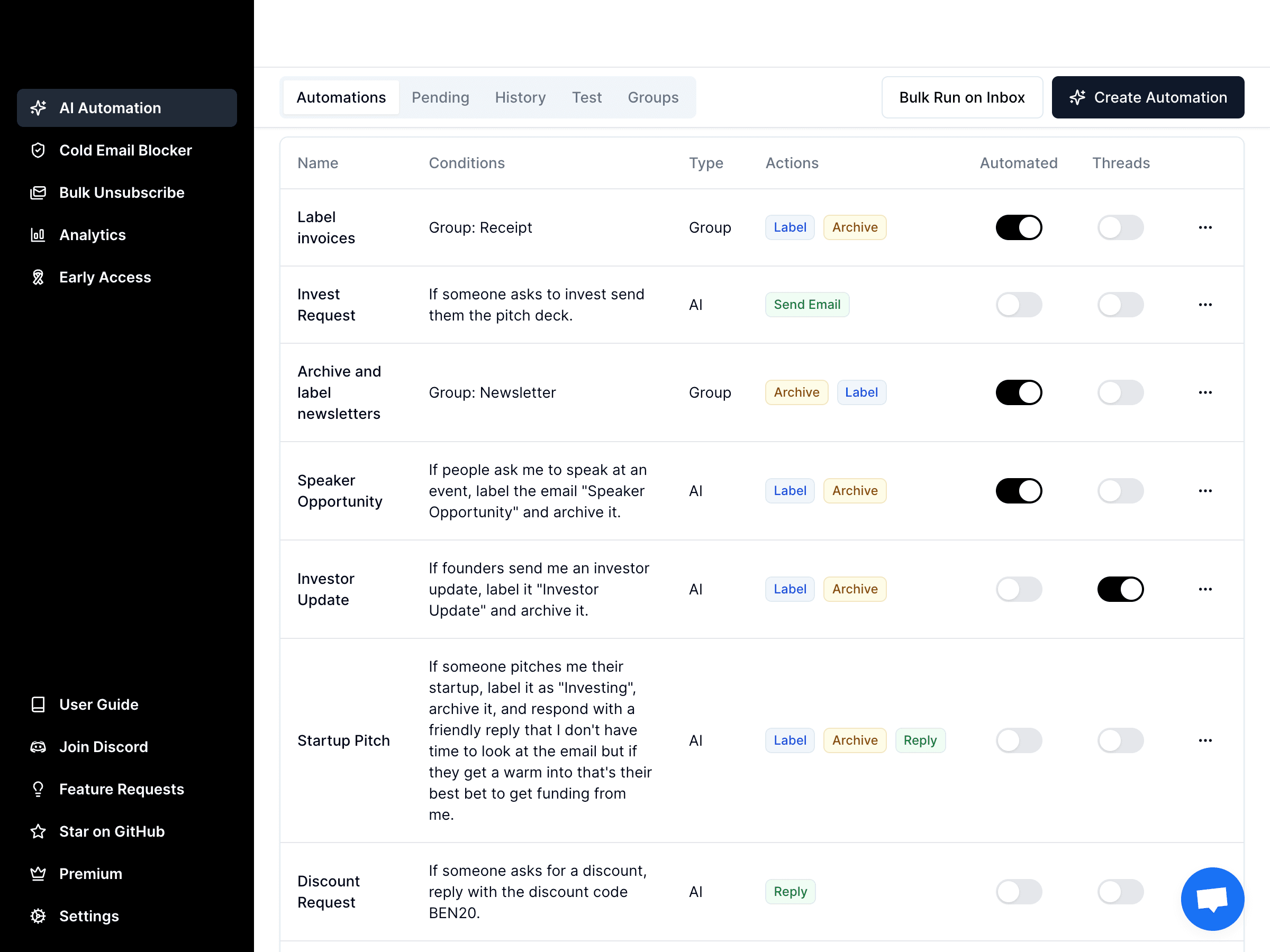Open the Feature Requests link
This screenshot has height=952, width=1270.
click(127, 789)
